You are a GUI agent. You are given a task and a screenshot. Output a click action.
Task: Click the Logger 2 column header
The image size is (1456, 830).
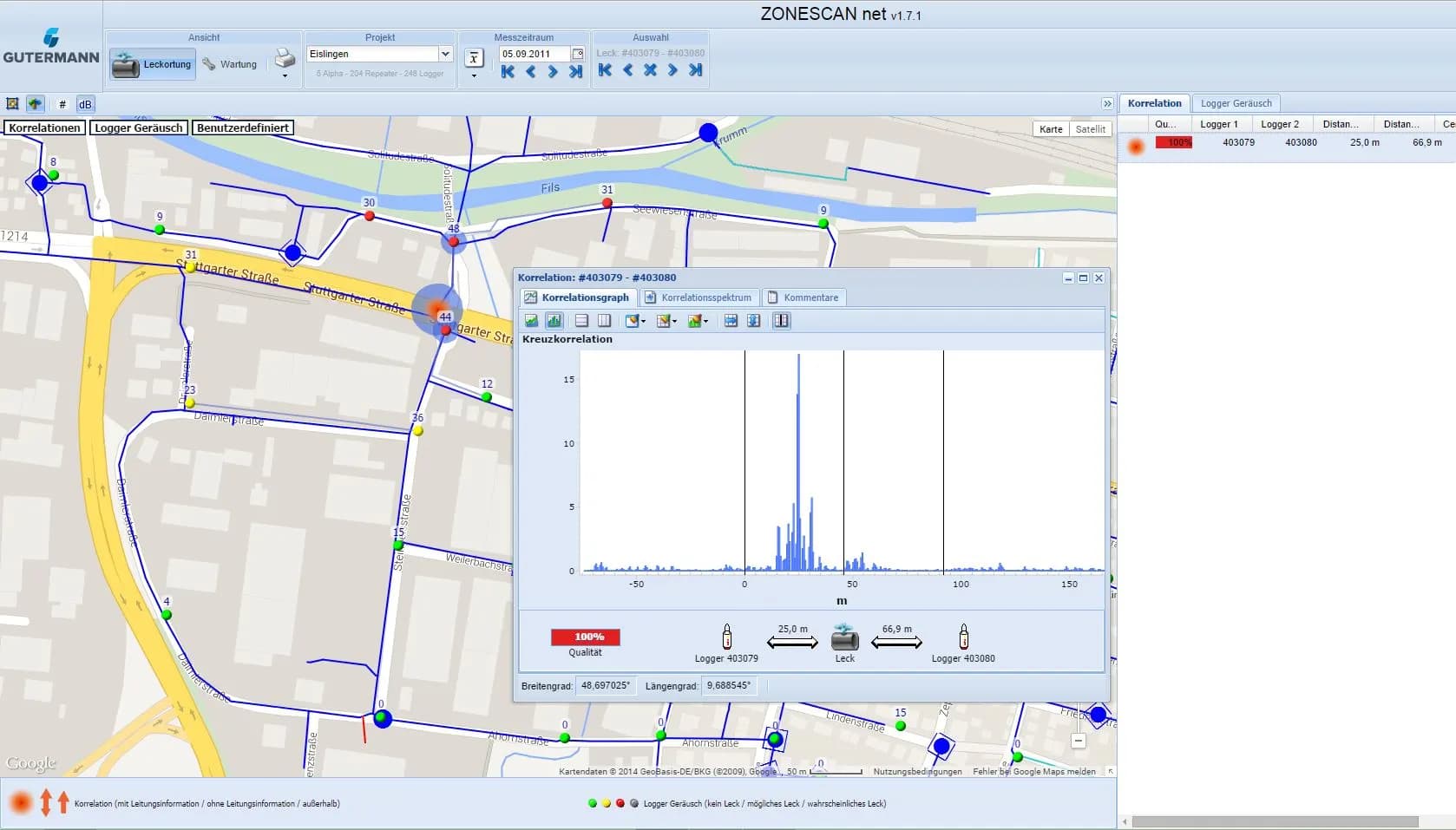pyautogui.click(x=1280, y=124)
